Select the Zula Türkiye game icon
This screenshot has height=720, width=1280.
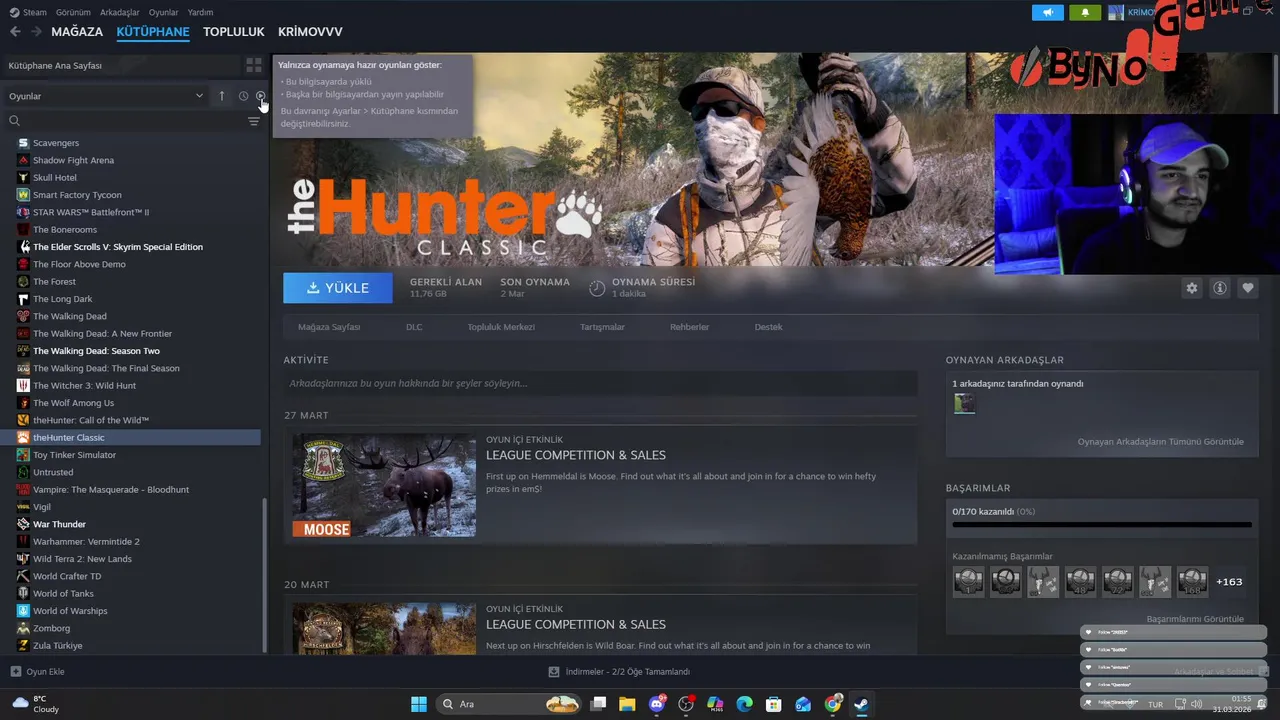pyautogui.click(x=24, y=646)
